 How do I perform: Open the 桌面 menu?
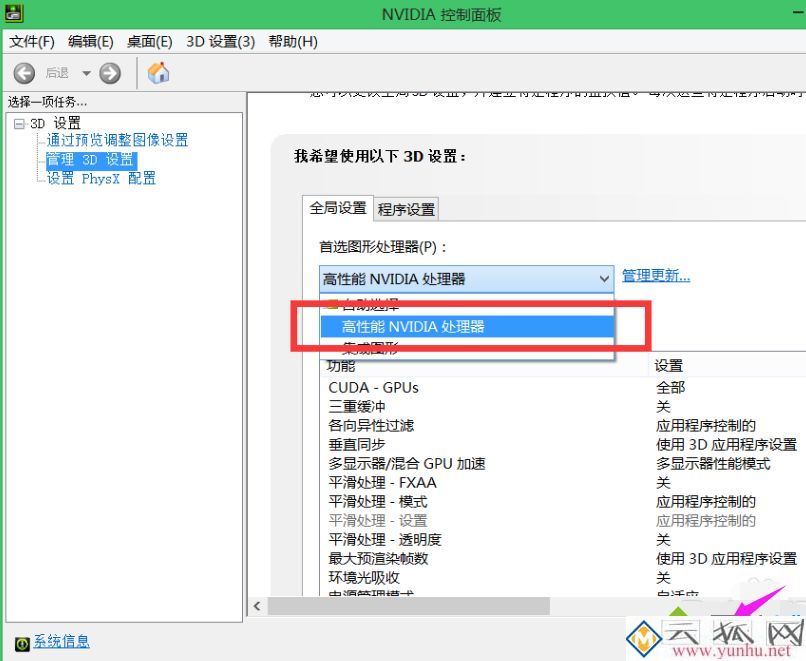[148, 41]
